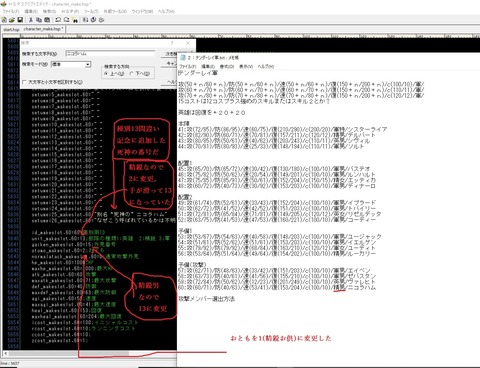Screen dimensions: 480x368
Task: Click the Cut scissors toolbar icon
Action: point(31,20)
